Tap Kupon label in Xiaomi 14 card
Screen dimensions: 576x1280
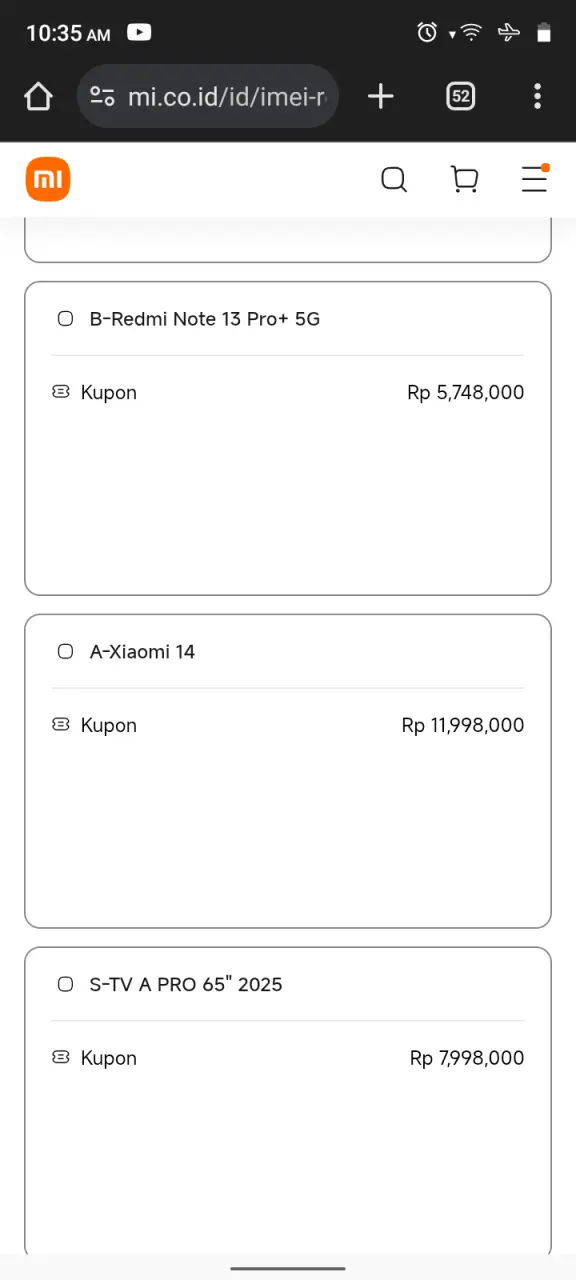coord(109,726)
